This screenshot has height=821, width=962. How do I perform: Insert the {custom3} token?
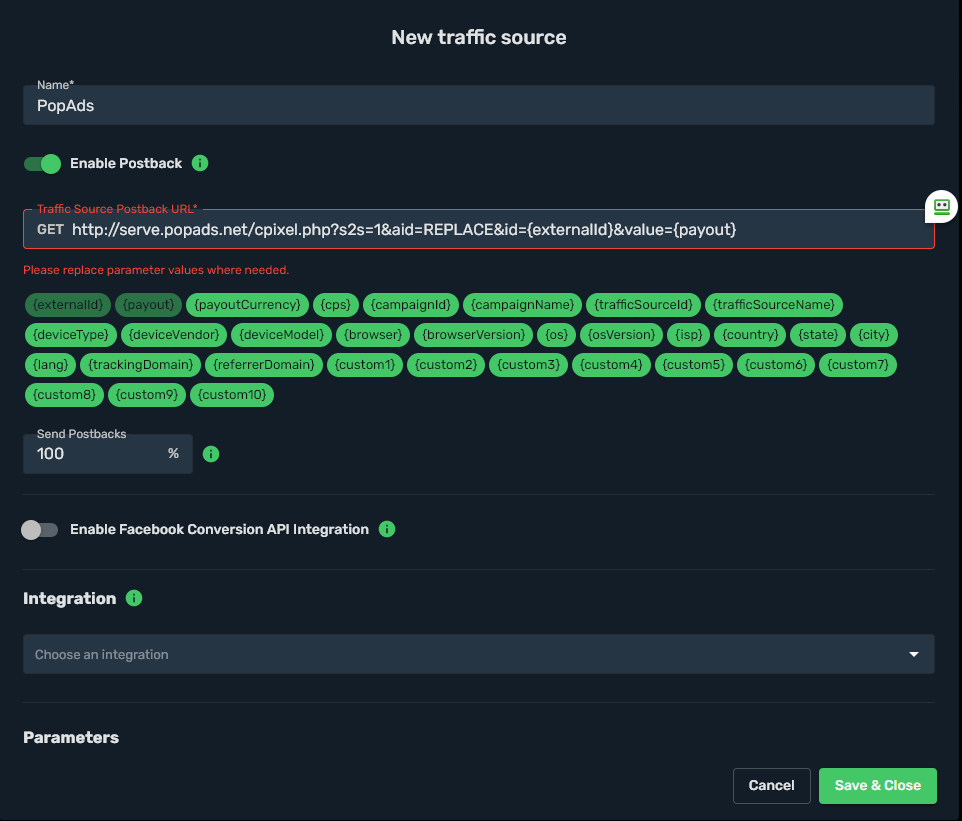point(528,365)
